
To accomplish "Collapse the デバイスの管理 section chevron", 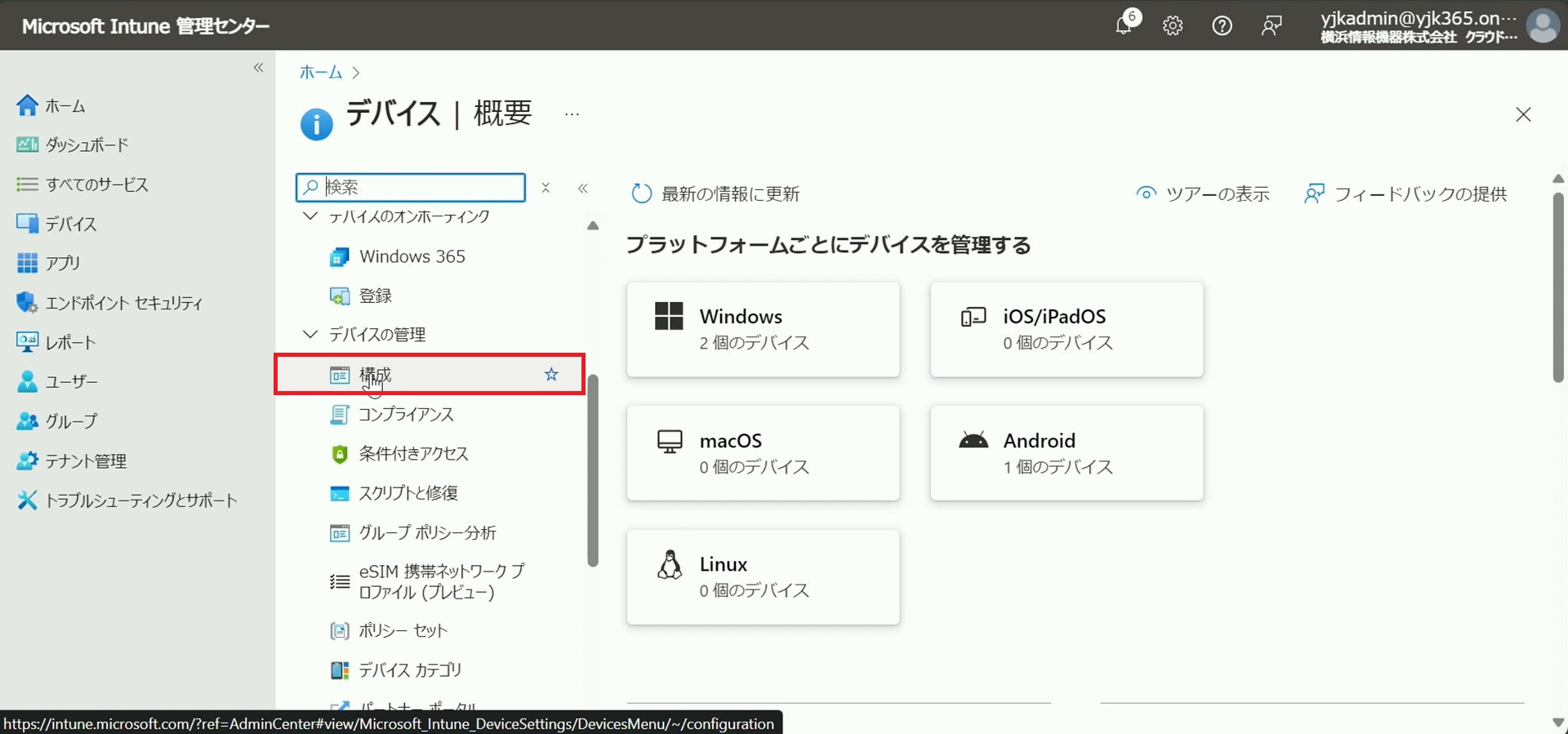I will (310, 334).
